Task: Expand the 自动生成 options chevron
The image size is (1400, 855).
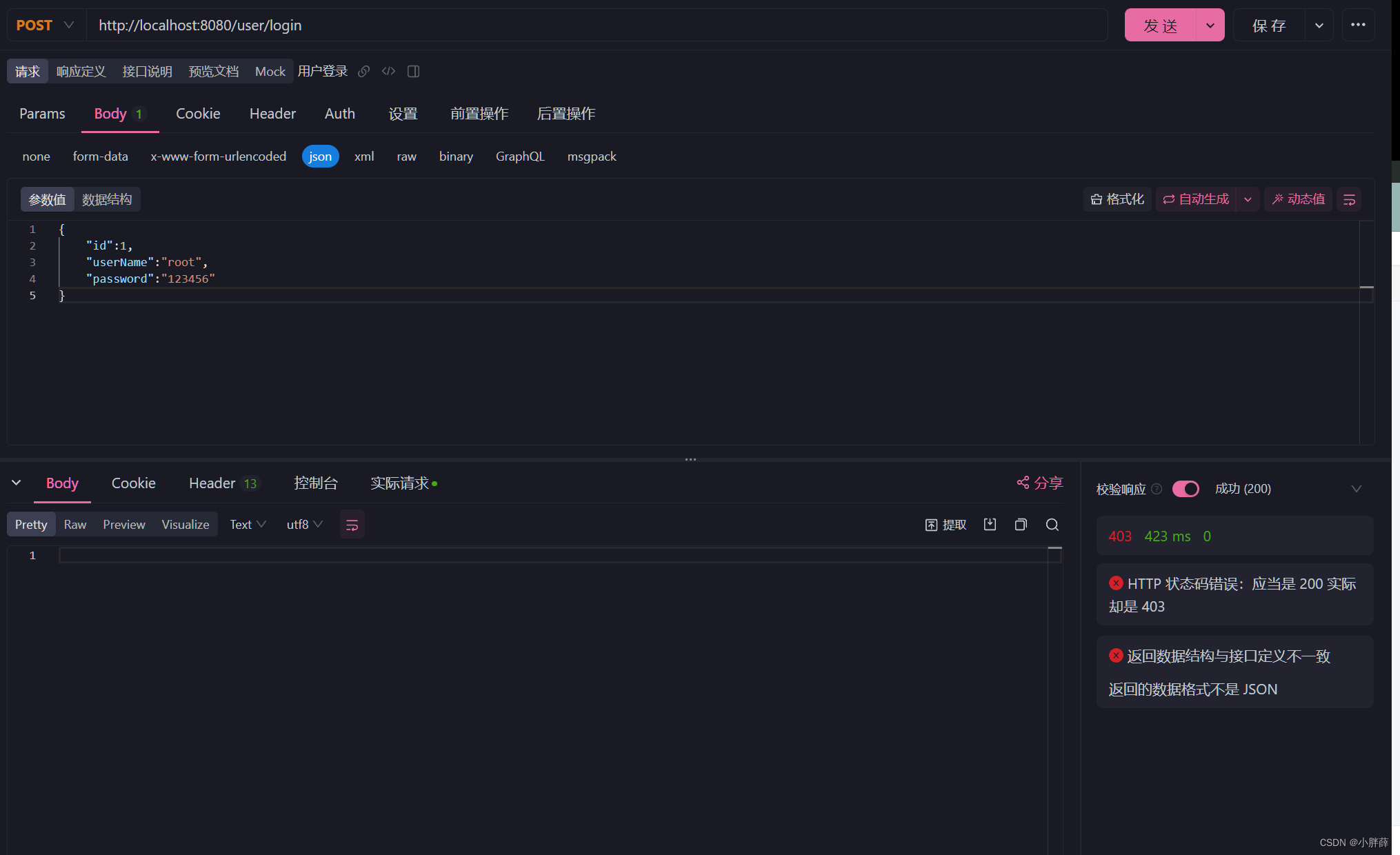Action: (1248, 199)
